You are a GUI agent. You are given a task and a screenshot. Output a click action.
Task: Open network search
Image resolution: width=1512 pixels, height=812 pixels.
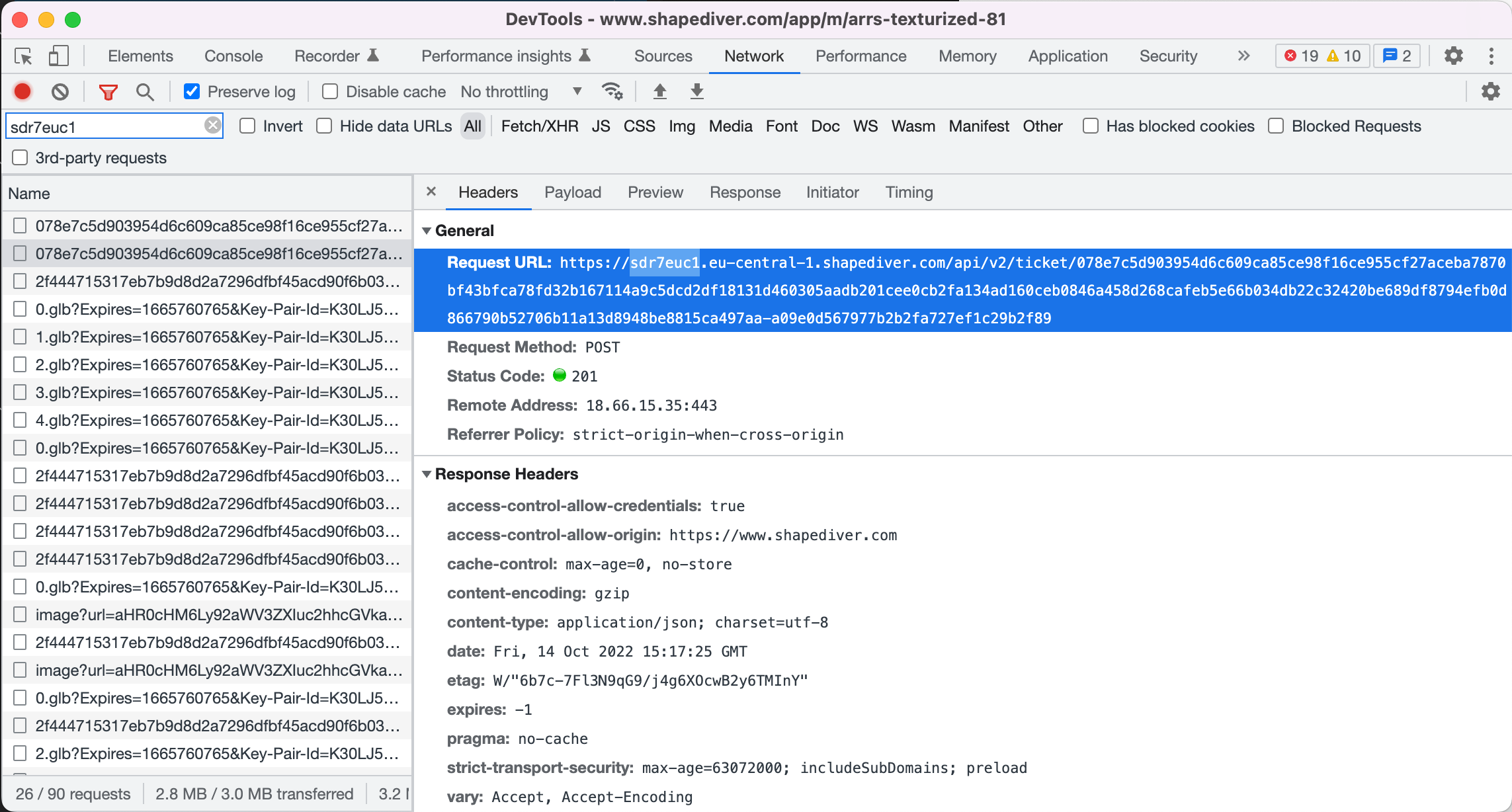[144, 91]
